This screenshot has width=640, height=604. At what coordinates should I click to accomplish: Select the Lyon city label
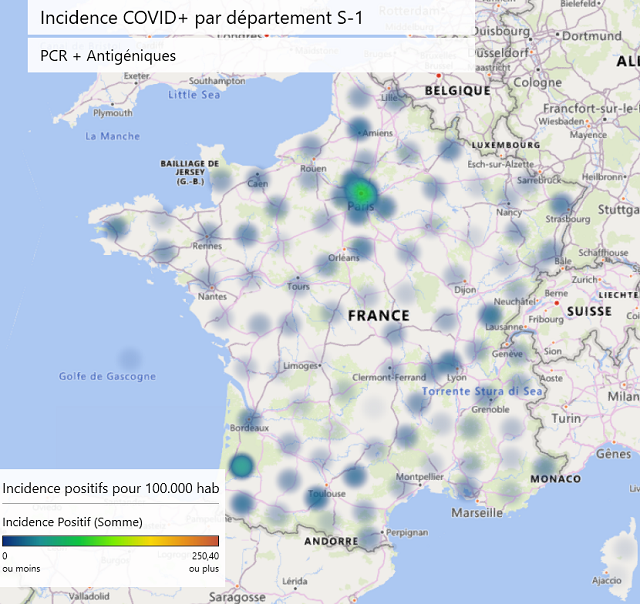point(457,378)
